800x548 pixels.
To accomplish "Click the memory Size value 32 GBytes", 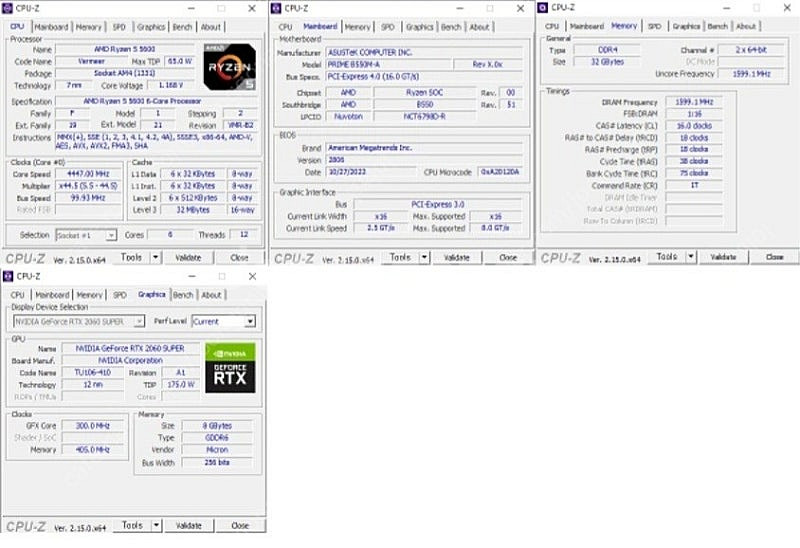I will click(x=607, y=62).
